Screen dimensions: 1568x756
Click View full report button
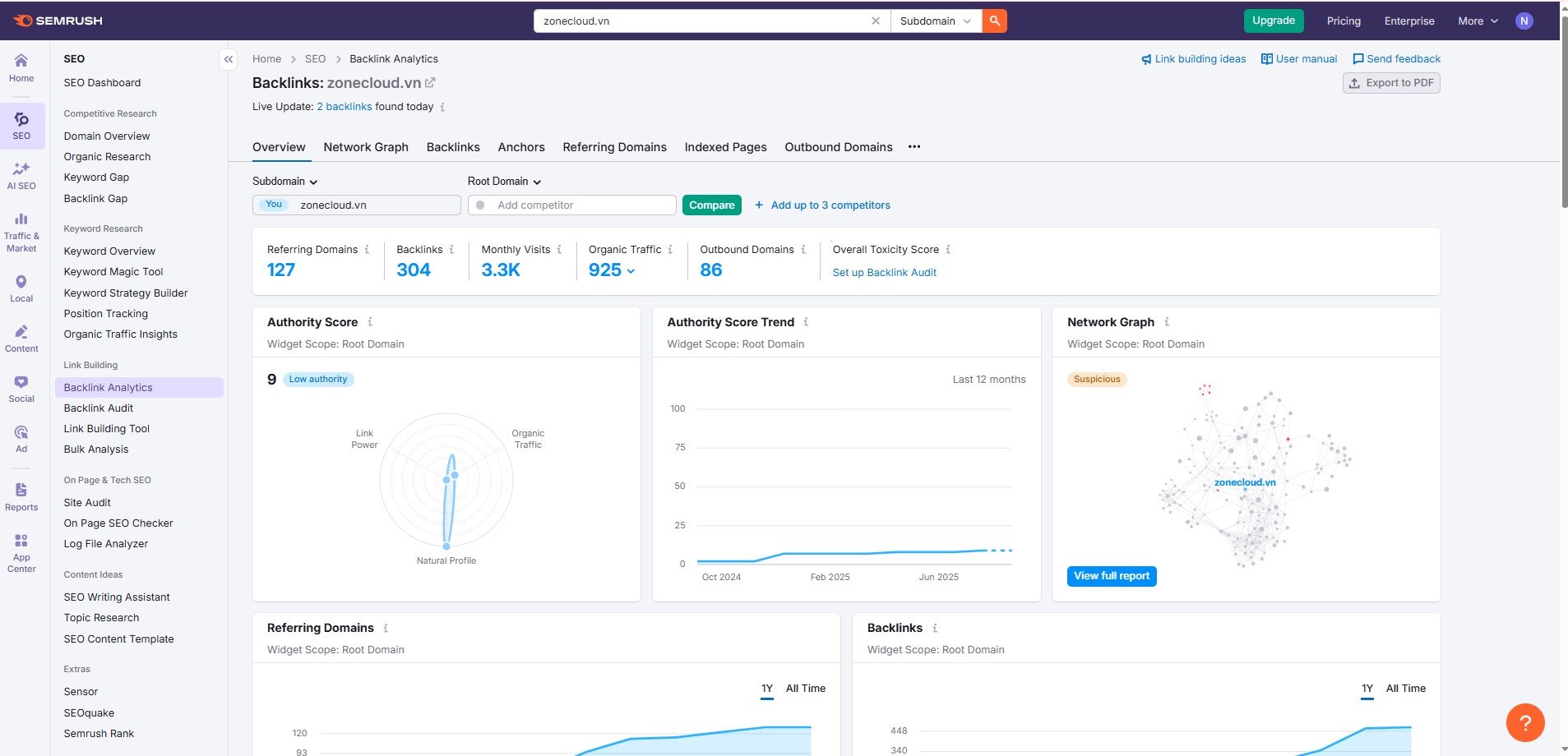coord(1112,576)
